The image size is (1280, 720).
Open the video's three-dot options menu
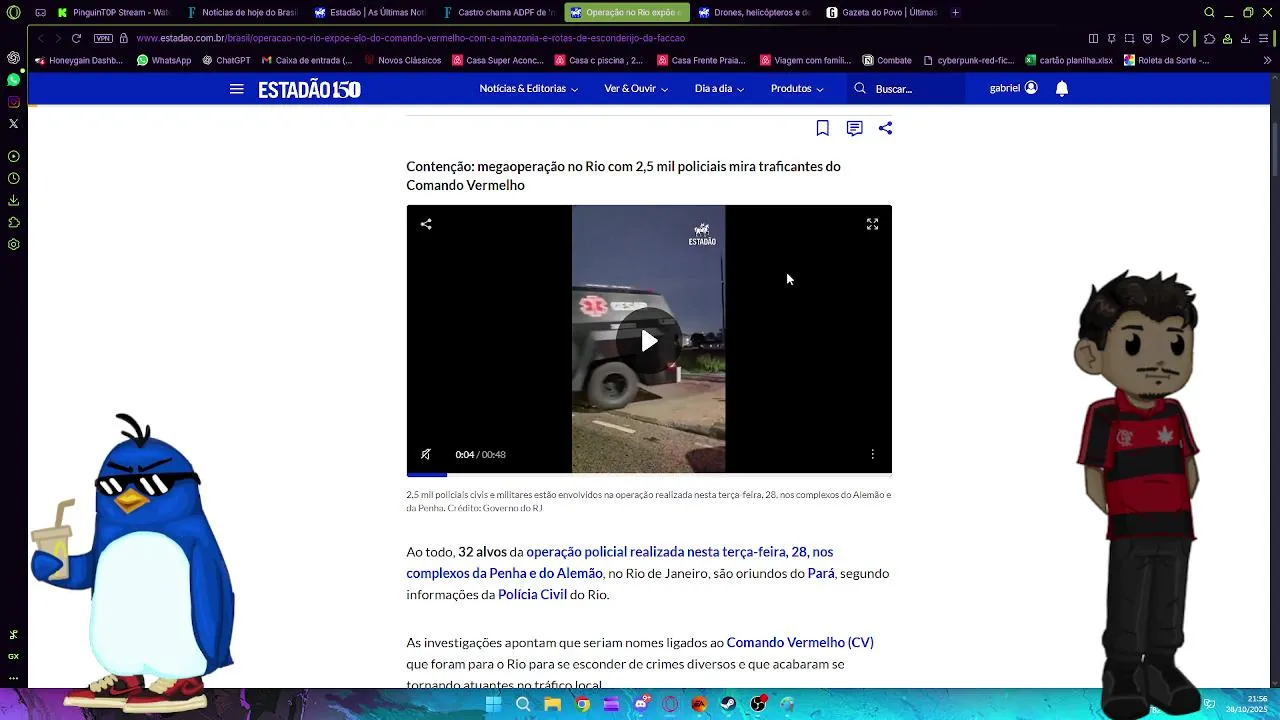point(872,454)
